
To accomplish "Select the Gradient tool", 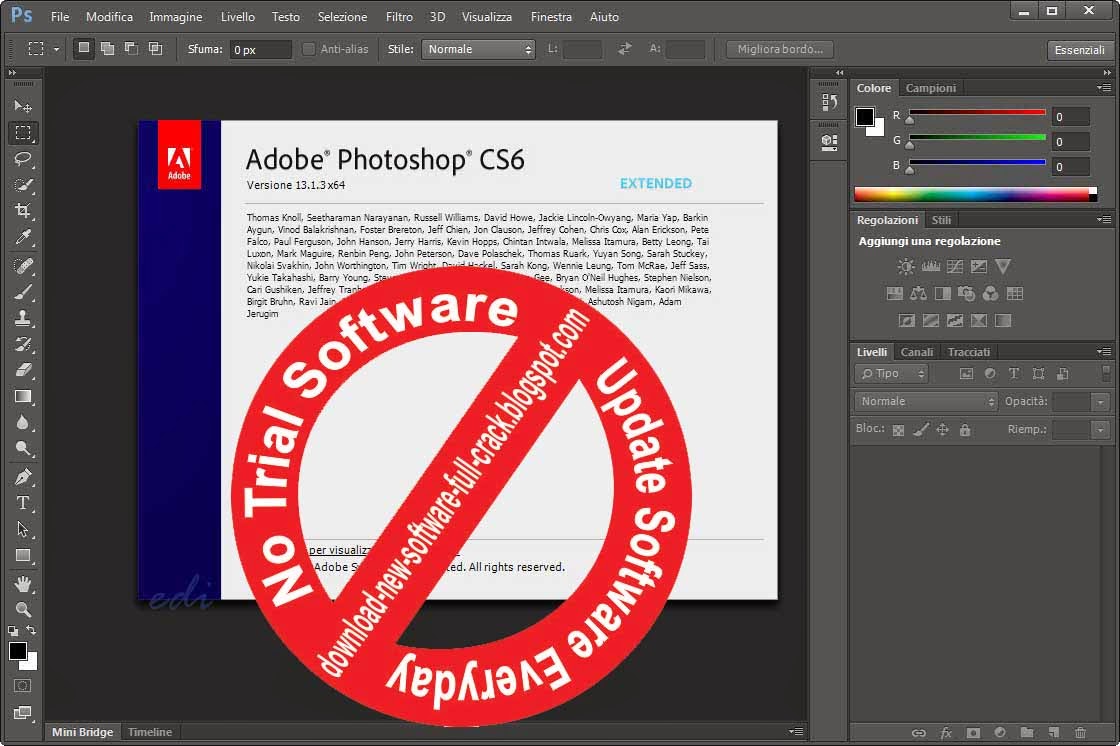I will tap(23, 397).
